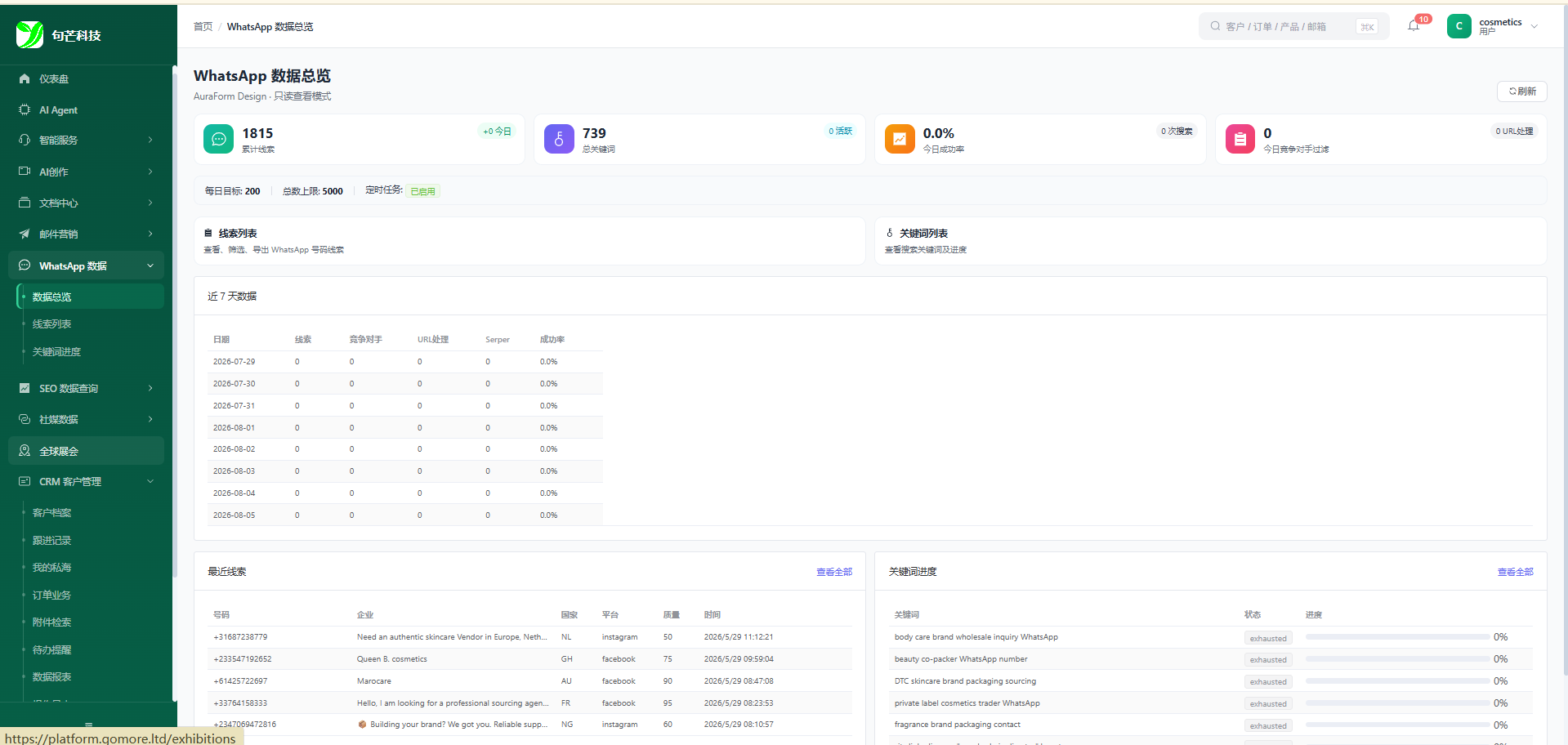Click the 0 活跃 badge
This screenshot has height=745, width=1568.
coord(841,132)
